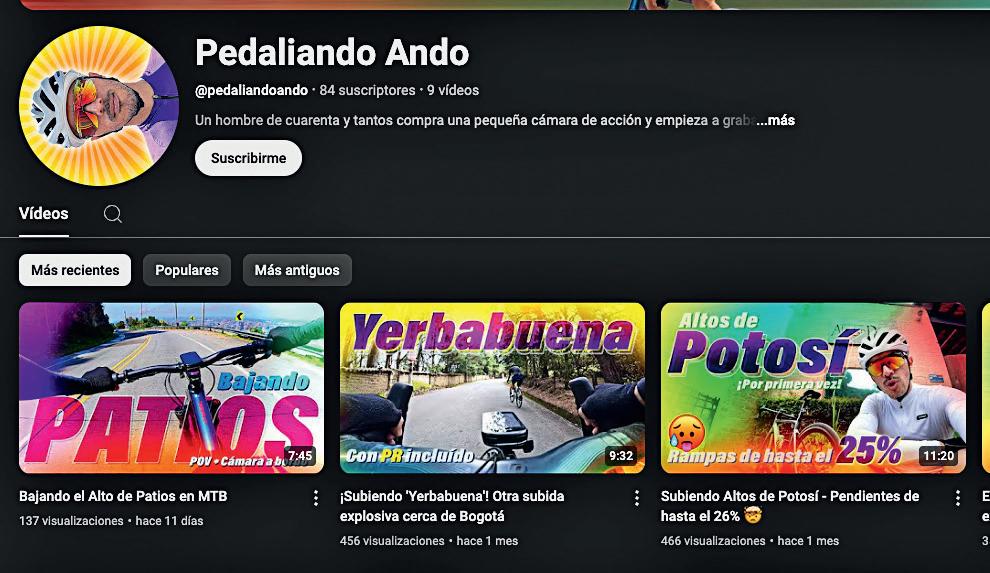Open options menu for Bajando Patios video
The image size is (990, 573).
[x=316, y=498]
